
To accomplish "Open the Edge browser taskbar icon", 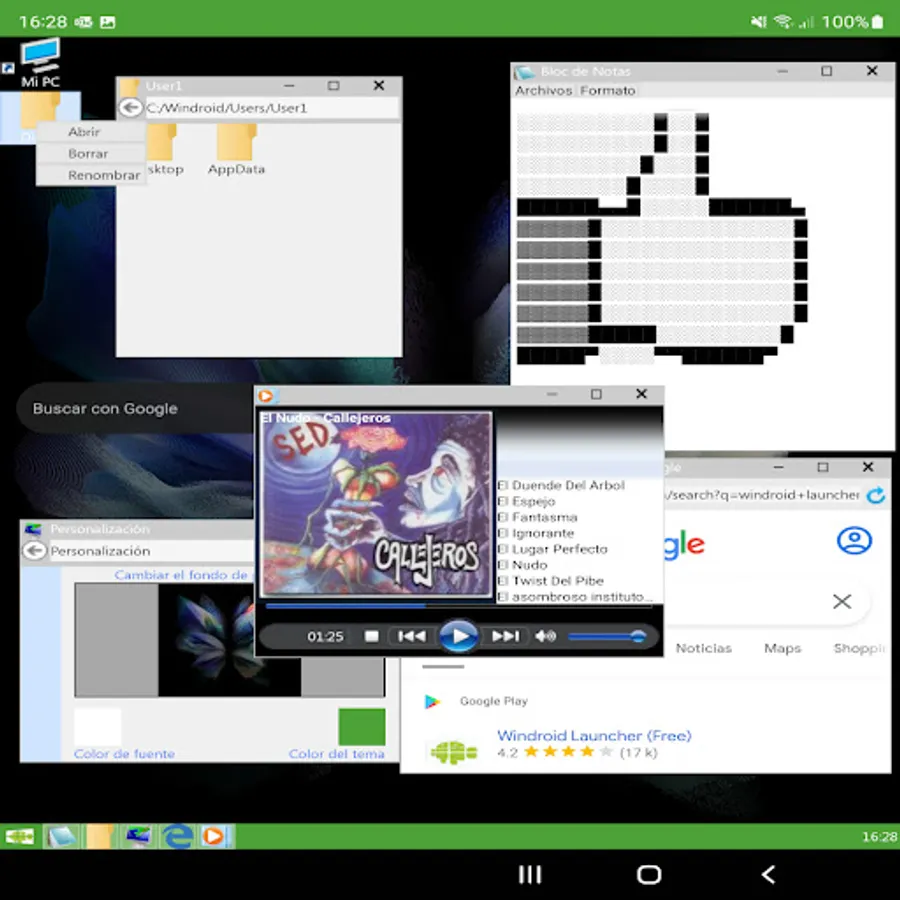I will pos(177,836).
